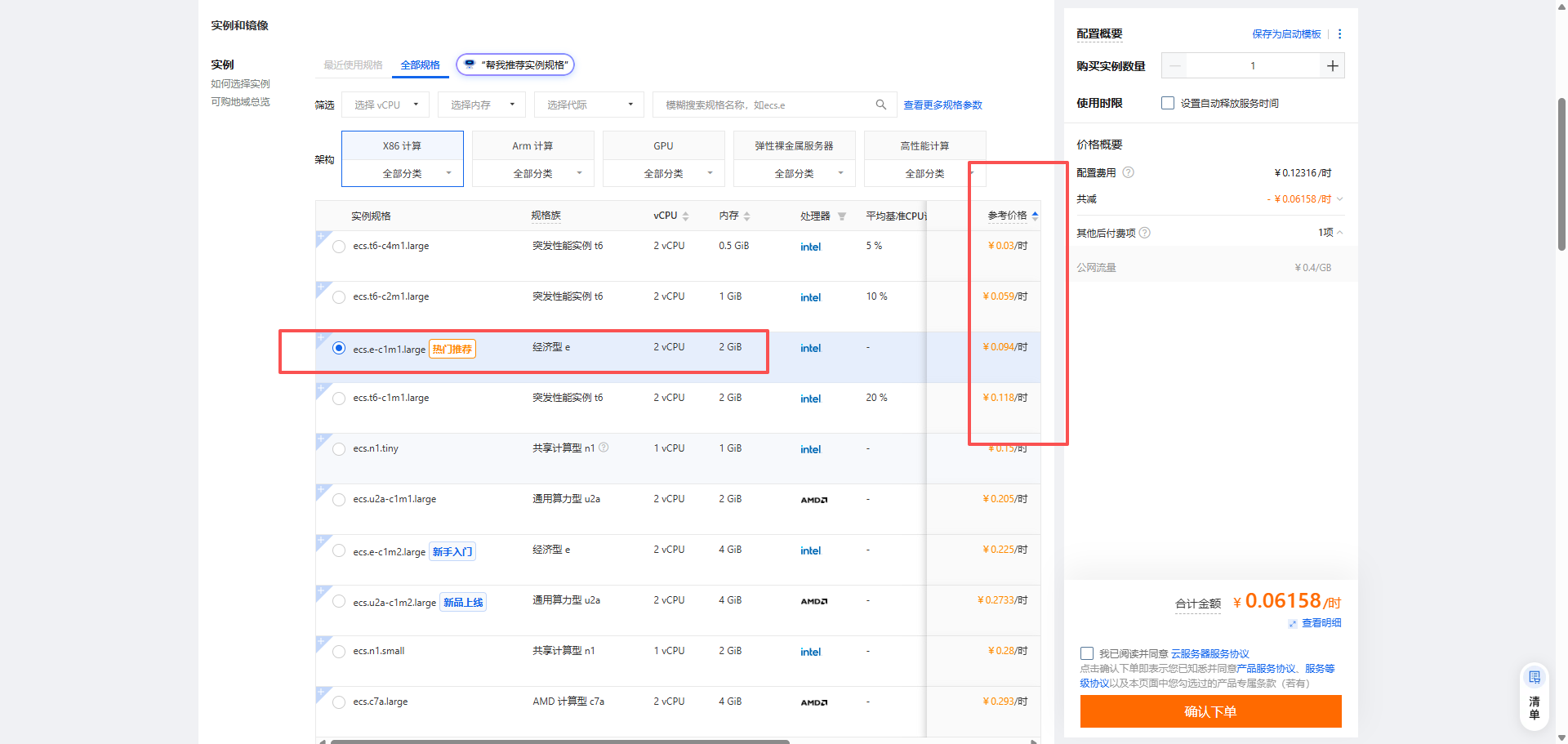Open 云服务器服务协议 link
The height and width of the screenshot is (744, 1568).
pos(1210,654)
